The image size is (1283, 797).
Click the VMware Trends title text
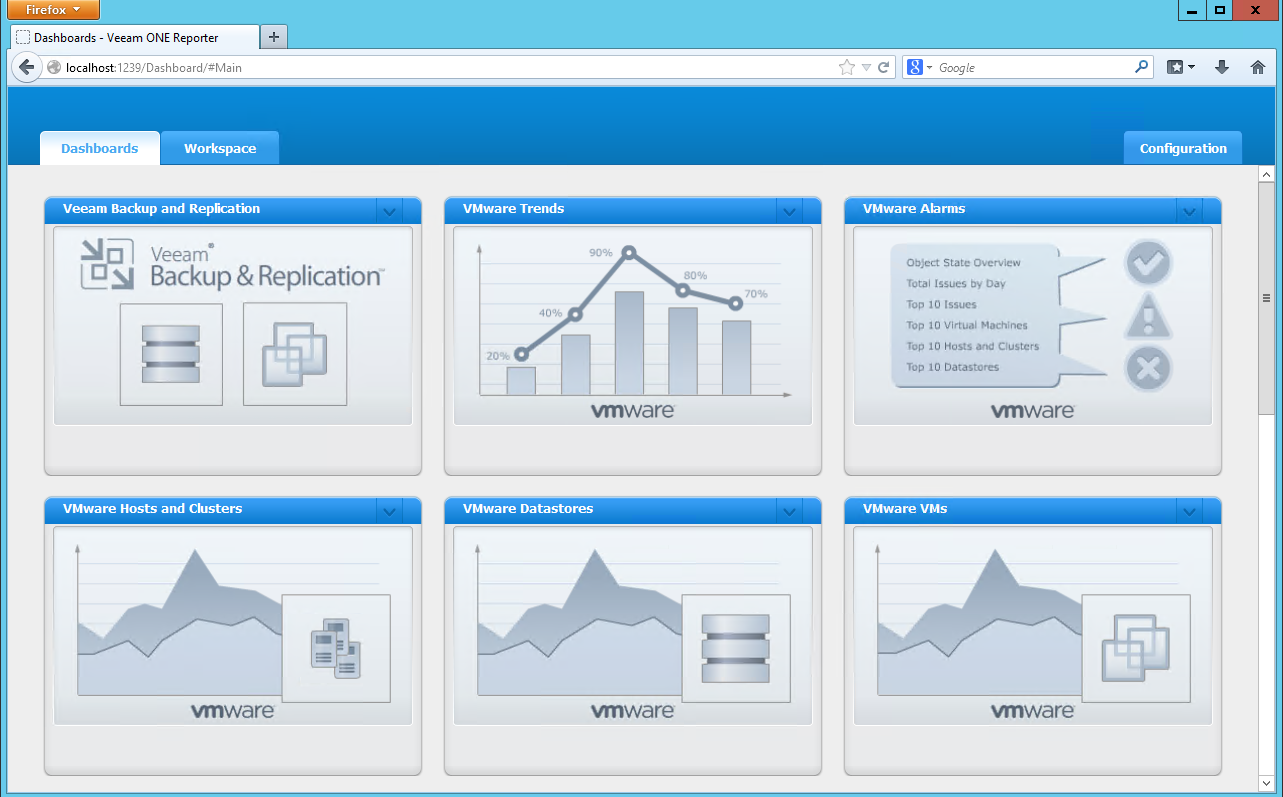coord(513,209)
